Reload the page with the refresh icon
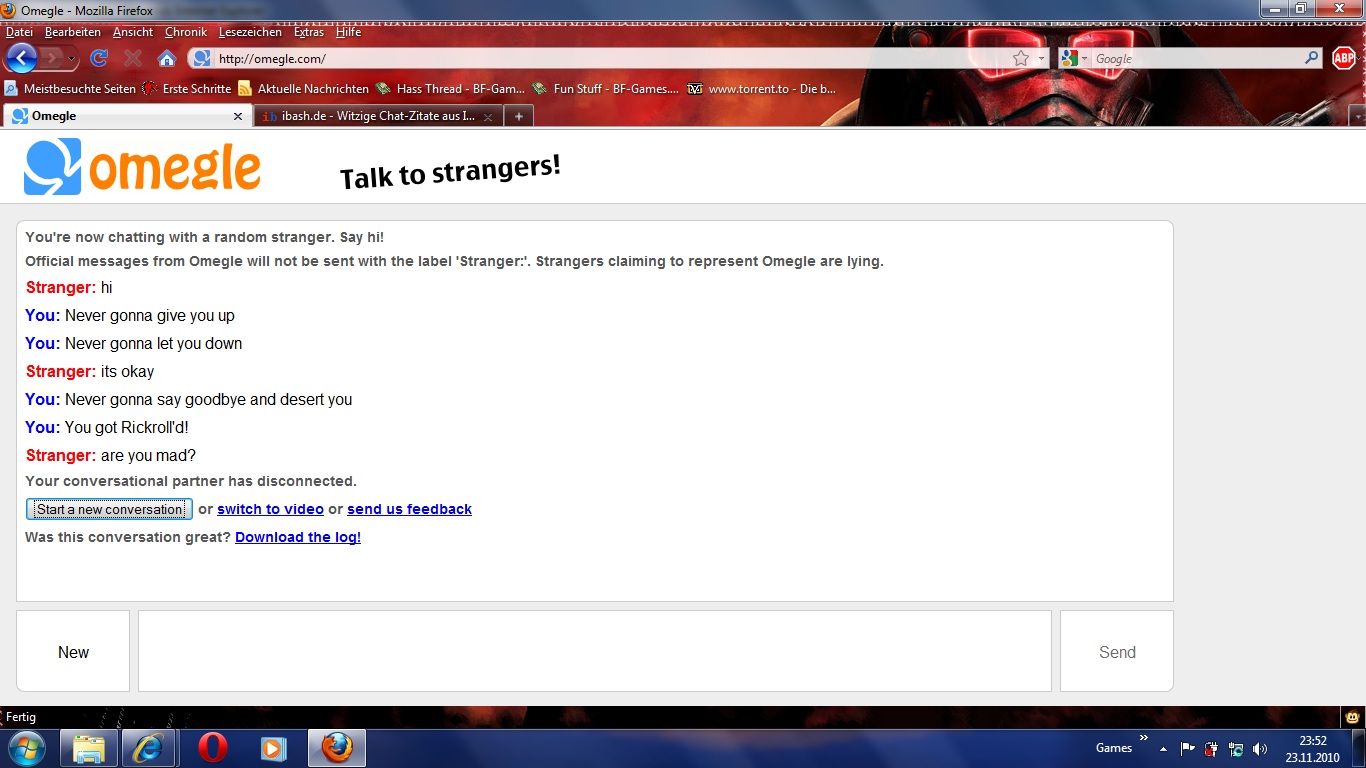 (x=99, y=58)
